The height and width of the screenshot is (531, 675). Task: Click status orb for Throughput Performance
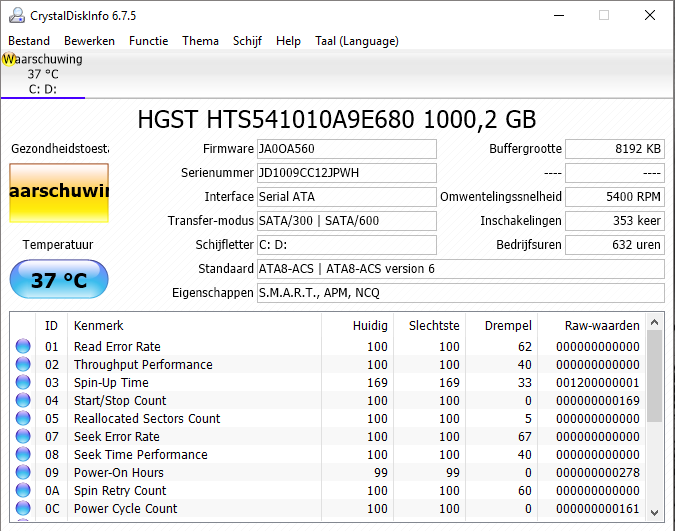pyautogui.click(x=23, y=365)
